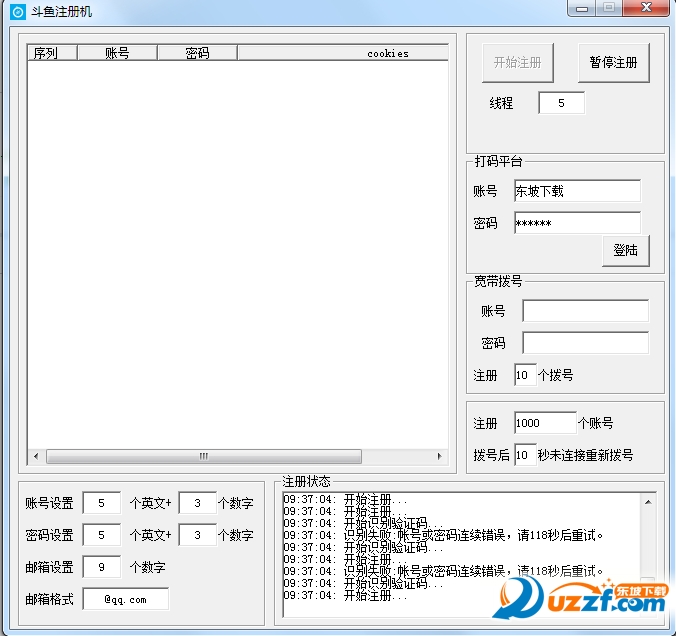Click the 拨号后 seconds field
Screen dimensions: 676x636
point(525,454)
